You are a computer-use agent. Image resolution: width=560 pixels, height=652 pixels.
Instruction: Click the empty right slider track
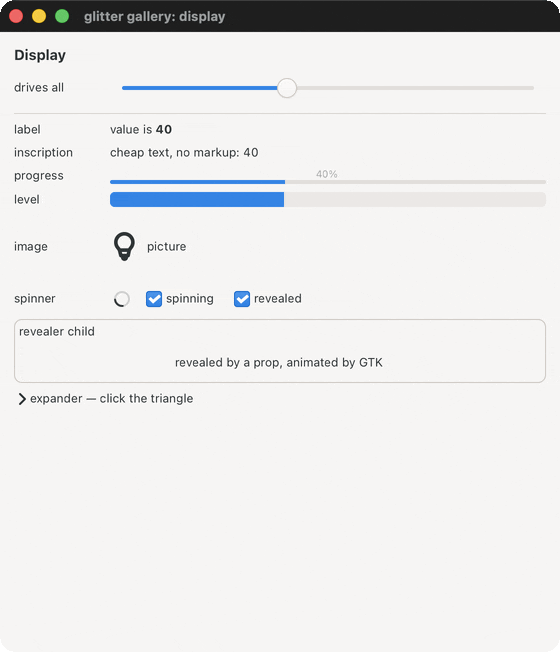click(415, 88)
